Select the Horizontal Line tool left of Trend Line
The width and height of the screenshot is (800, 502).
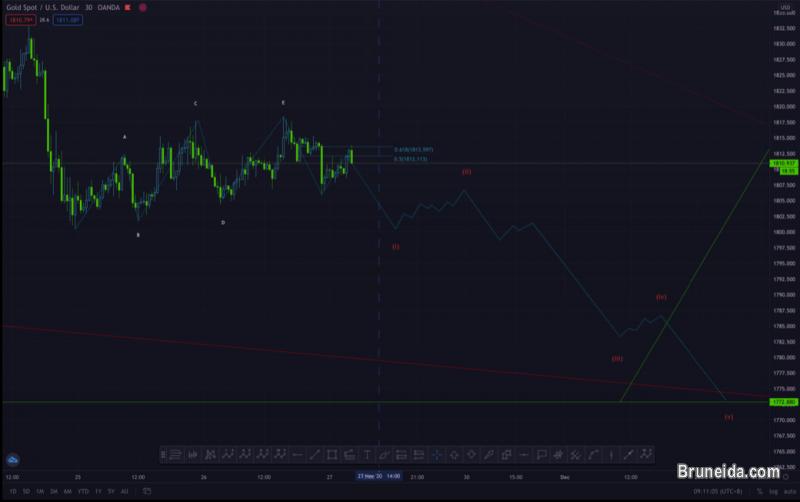[x=297, y=455]
